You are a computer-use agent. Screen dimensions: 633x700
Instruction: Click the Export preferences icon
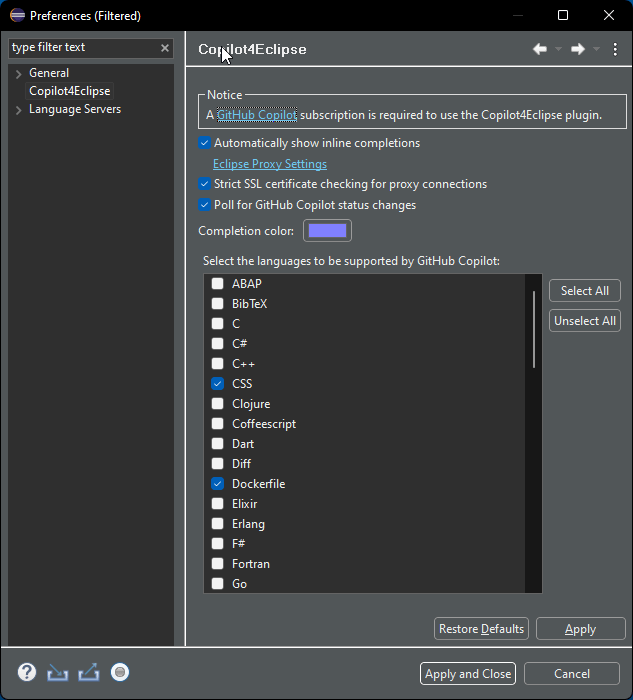pos(89,672)
